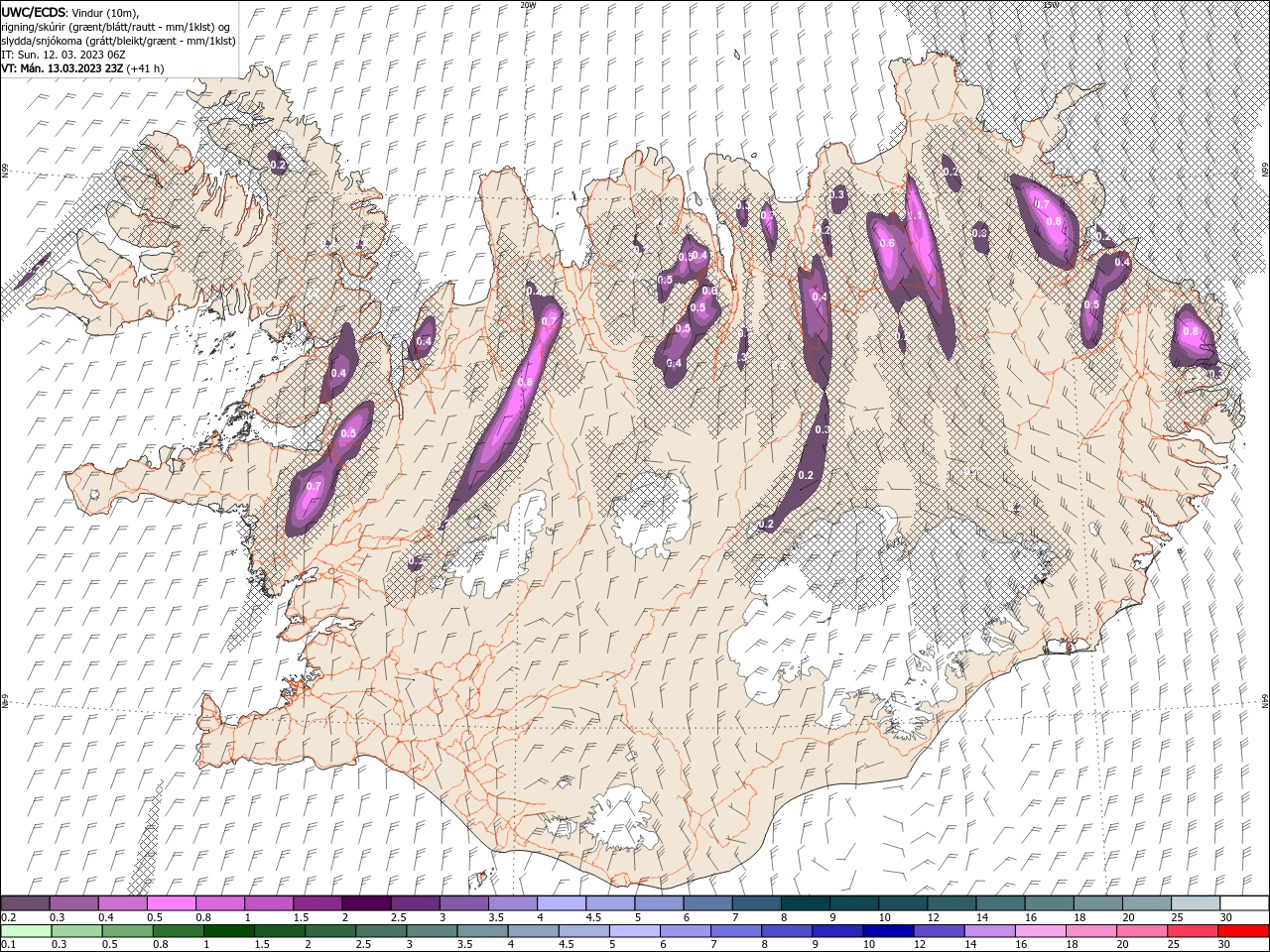Click the '(+41 h)' forecast offset text

tap(145, 68)
